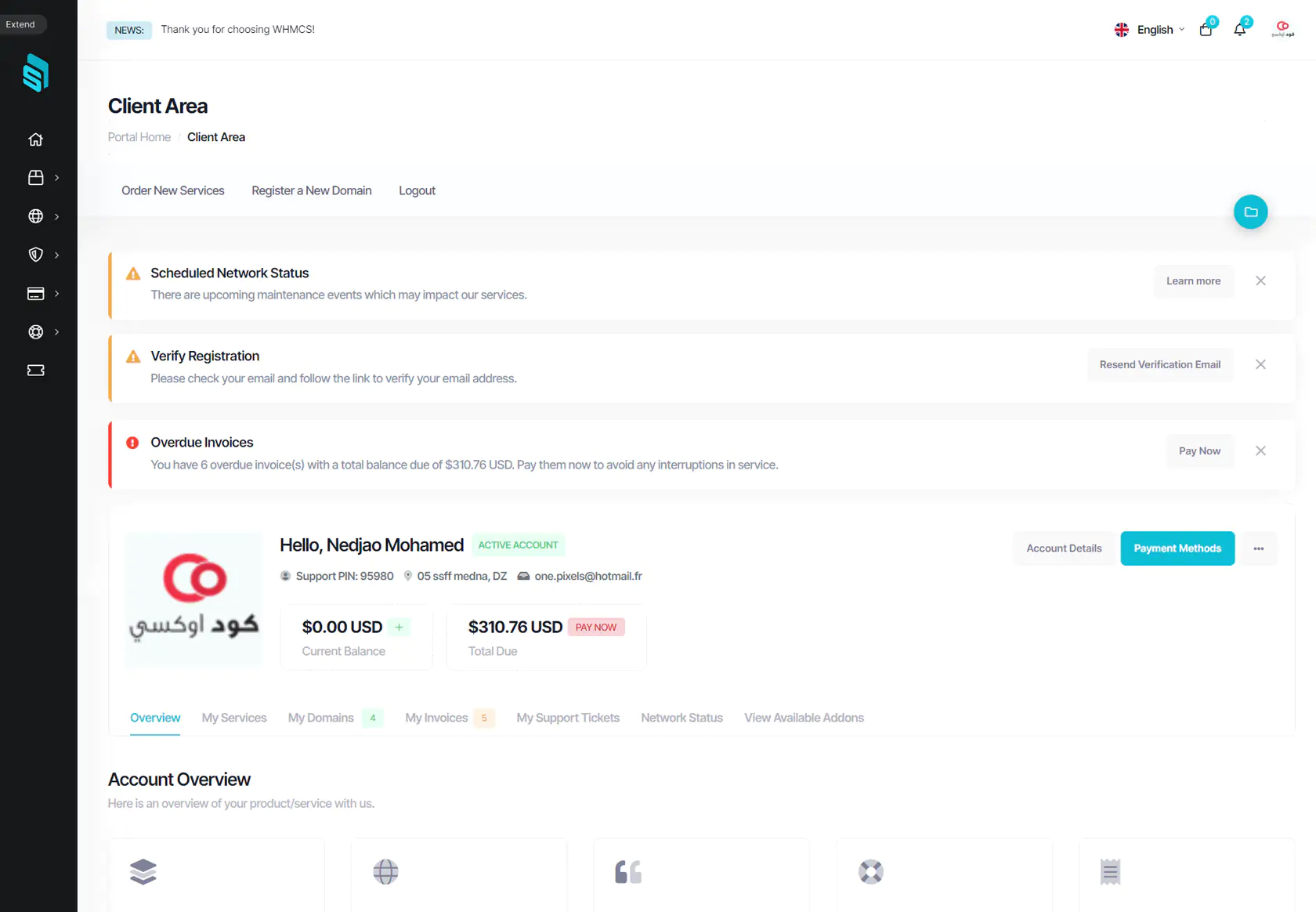Click the Logout menu item
Image resolution: width=1316 pixels, height=912 pixels.
coord(417,190)
